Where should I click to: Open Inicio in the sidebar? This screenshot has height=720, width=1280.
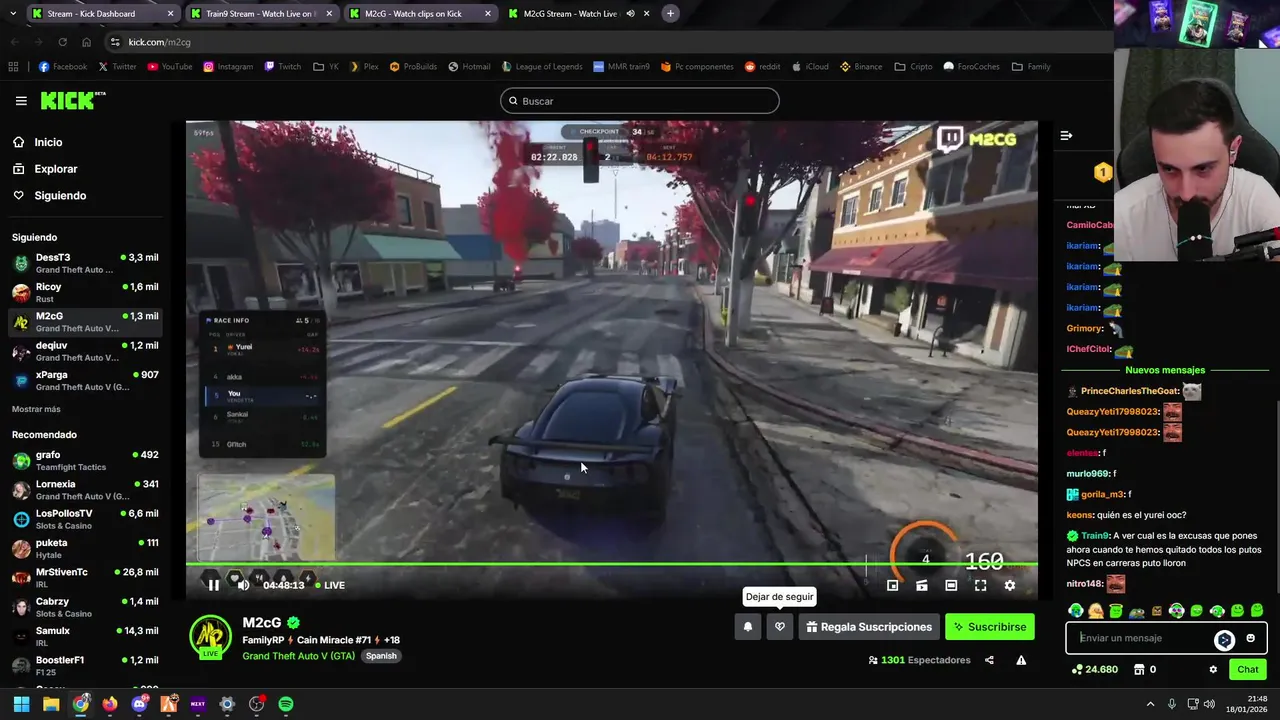tap(48, 142)
